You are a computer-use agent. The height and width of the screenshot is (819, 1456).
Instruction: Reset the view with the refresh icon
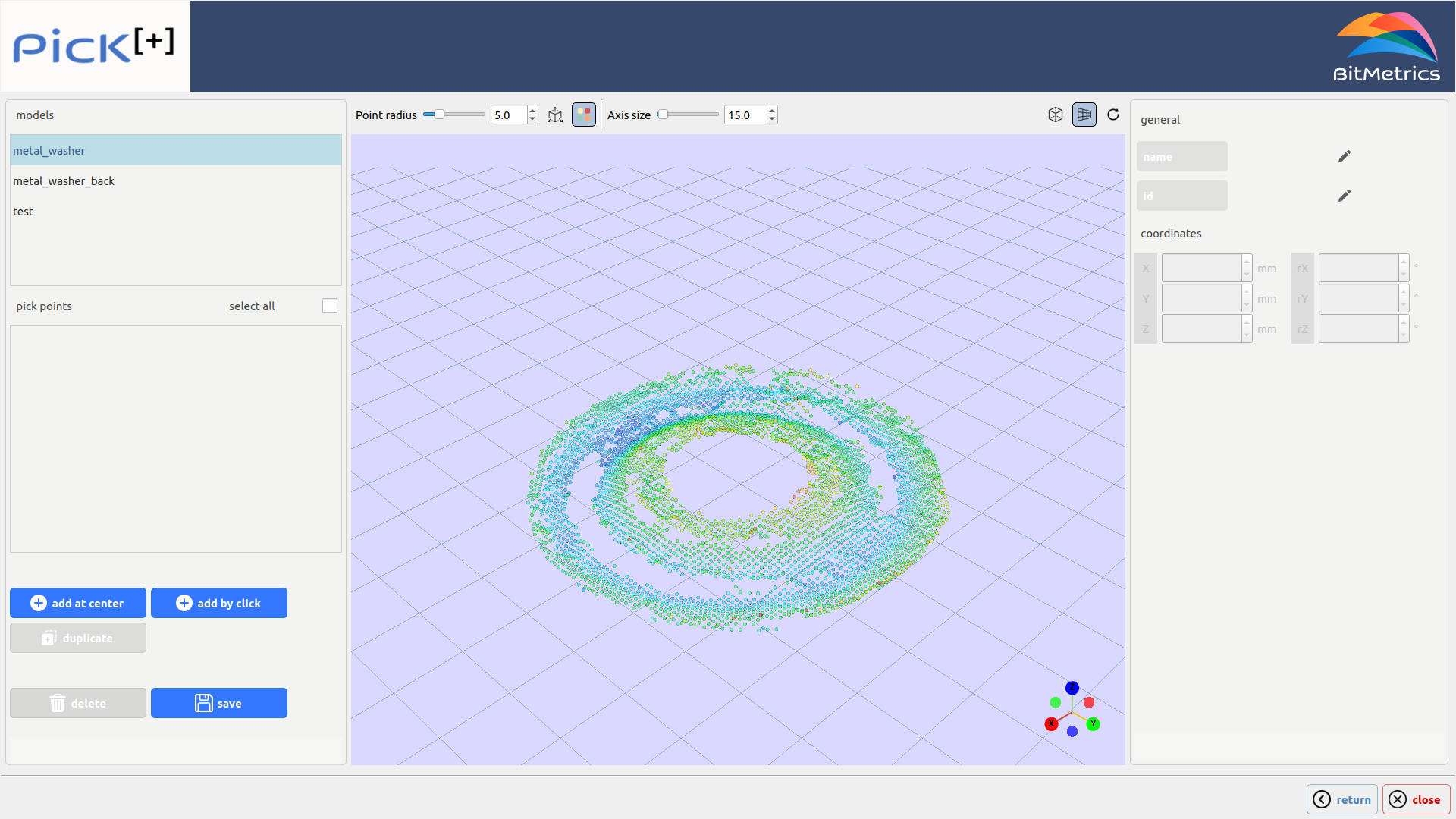tap(1113, 115)
